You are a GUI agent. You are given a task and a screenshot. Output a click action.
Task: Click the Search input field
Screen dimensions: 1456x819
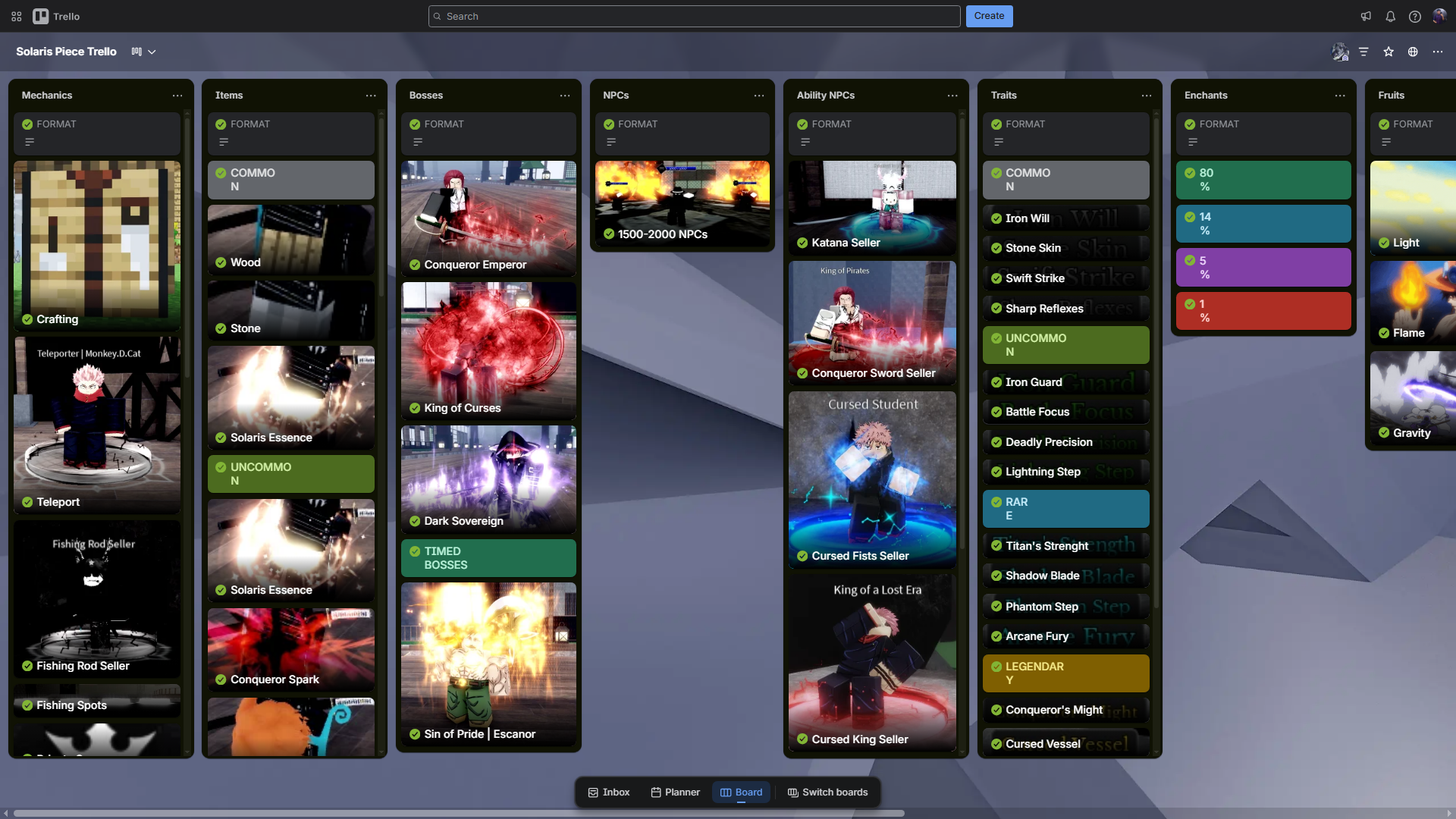click(x=694, y=16)
